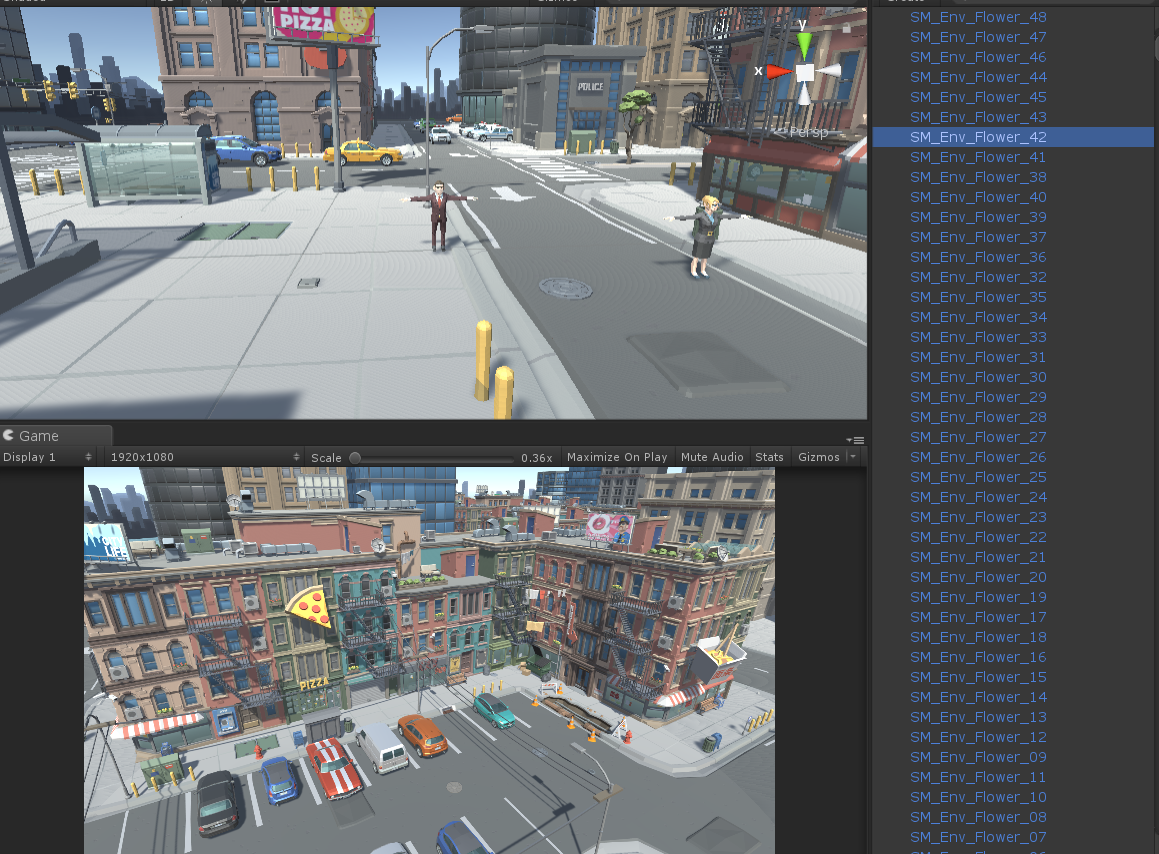The width and height of the screenshot is (1159, 854).
Task: Click the Scale slider handle in Game view
Action: tap(356, 458)
